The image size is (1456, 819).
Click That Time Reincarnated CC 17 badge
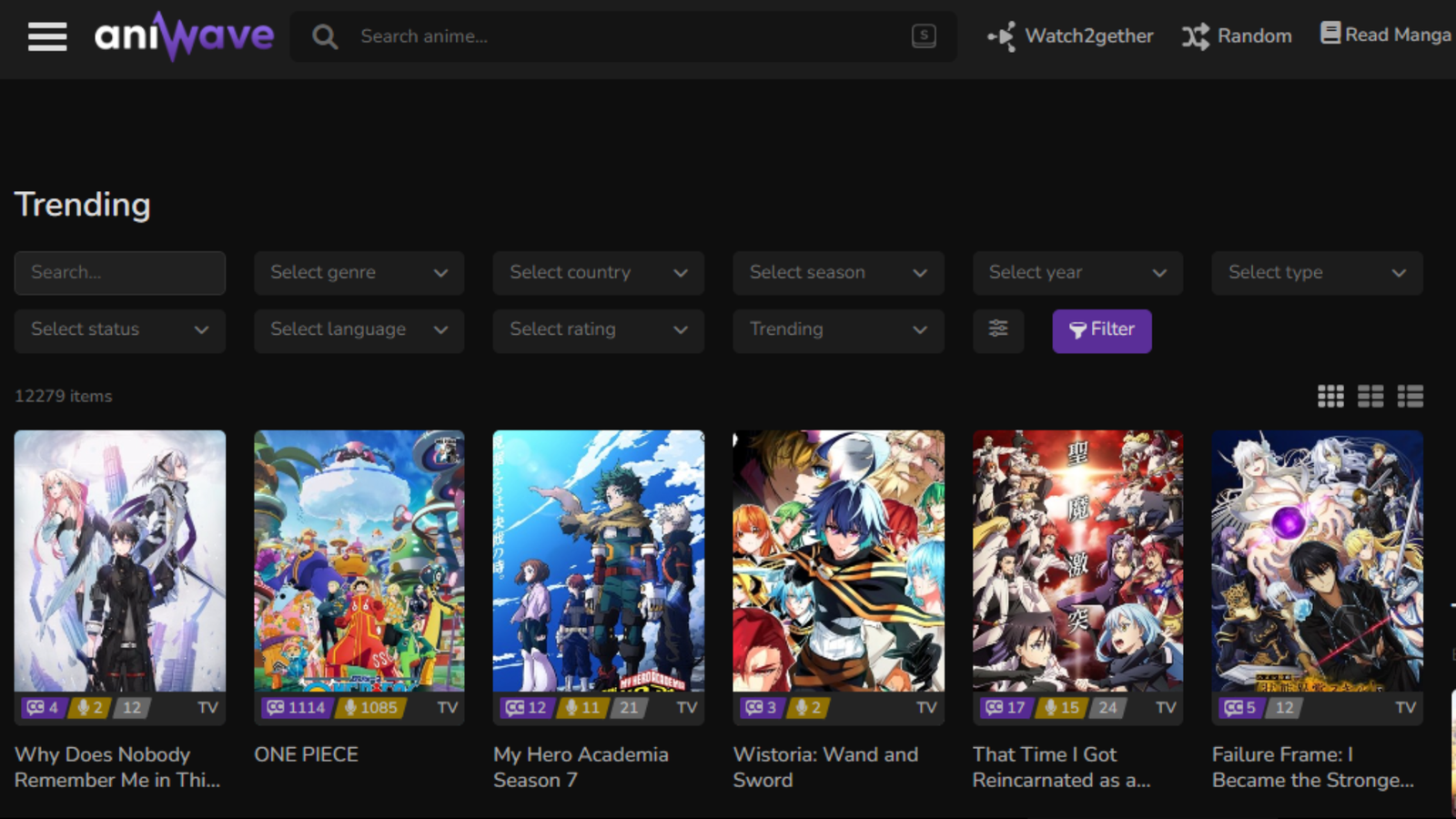[x=1006, y=707]
